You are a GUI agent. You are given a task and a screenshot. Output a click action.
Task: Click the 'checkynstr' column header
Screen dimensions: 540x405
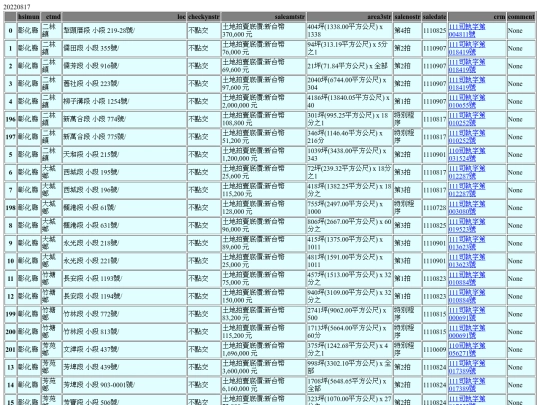pyautogui.click(x=204, y=17)
